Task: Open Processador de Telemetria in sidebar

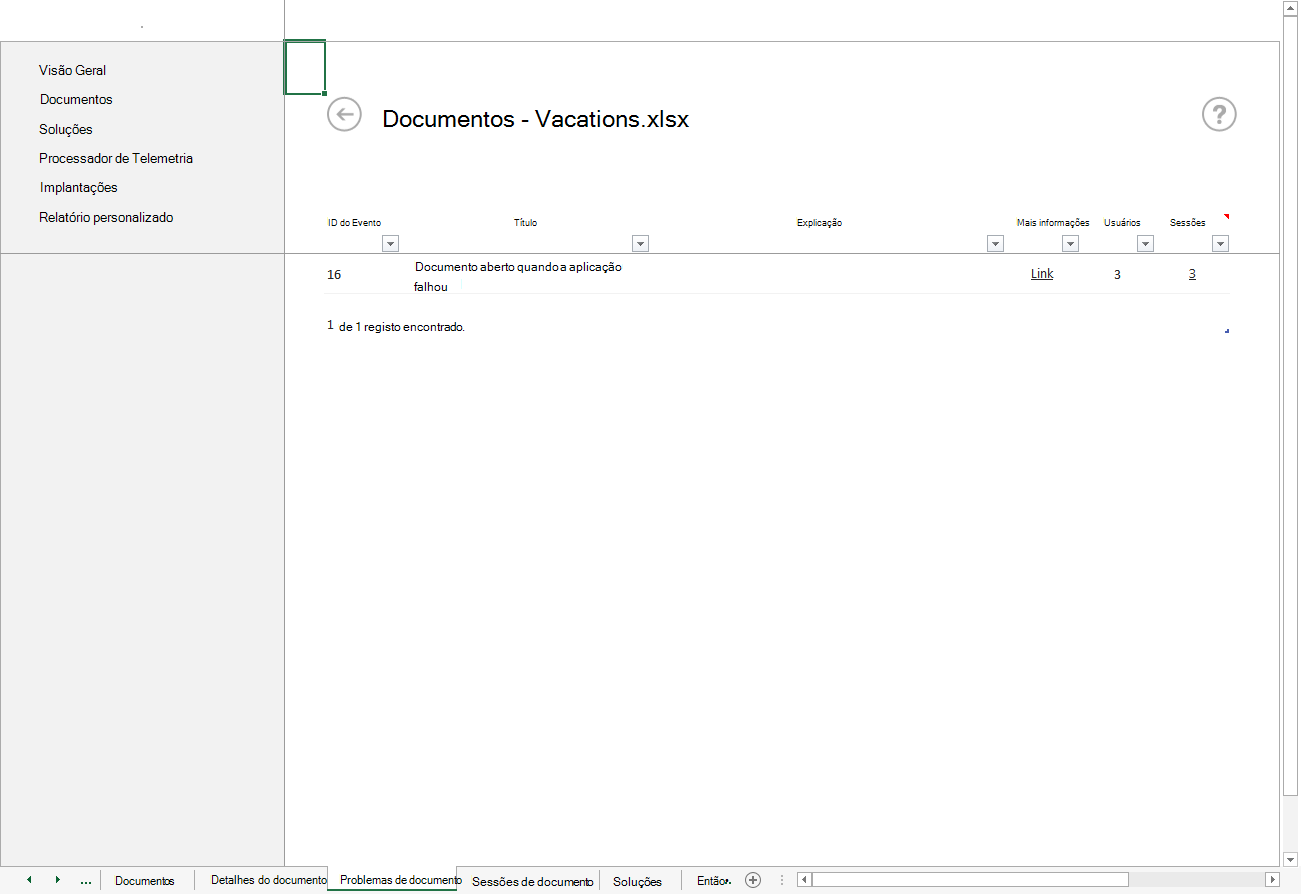Action: [116, 158]
